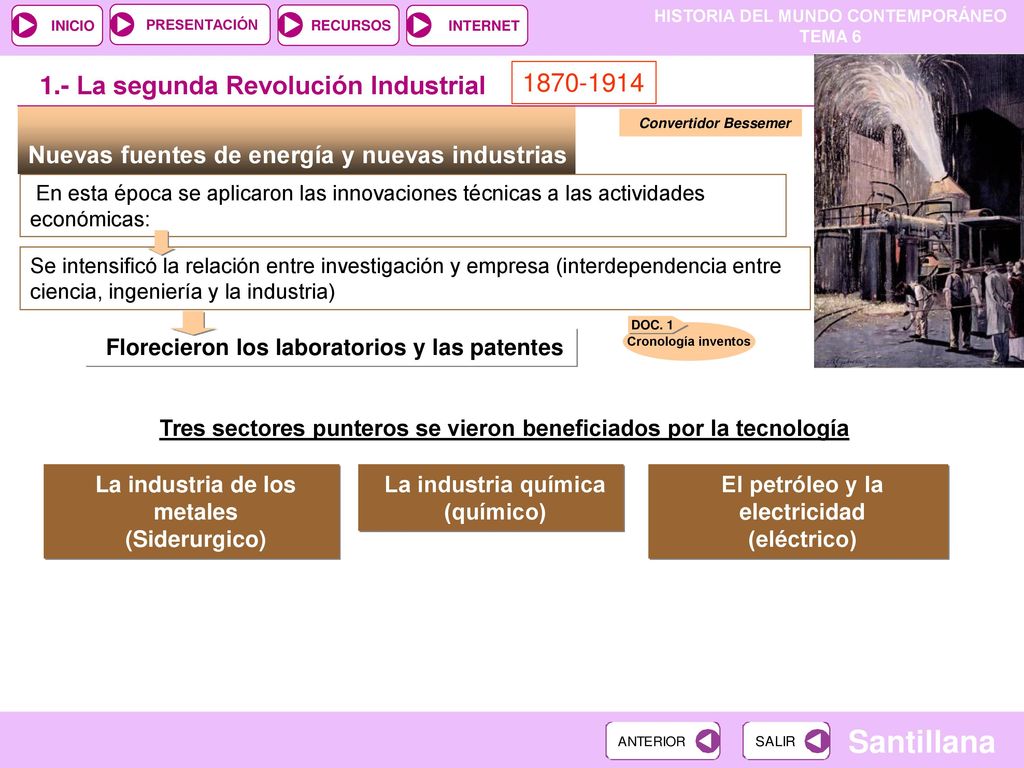Image resolution: width=1024 pixels, height=768 pixels.
Task: Click the Bessemer converter painting
Action: [x=919, y=211]
